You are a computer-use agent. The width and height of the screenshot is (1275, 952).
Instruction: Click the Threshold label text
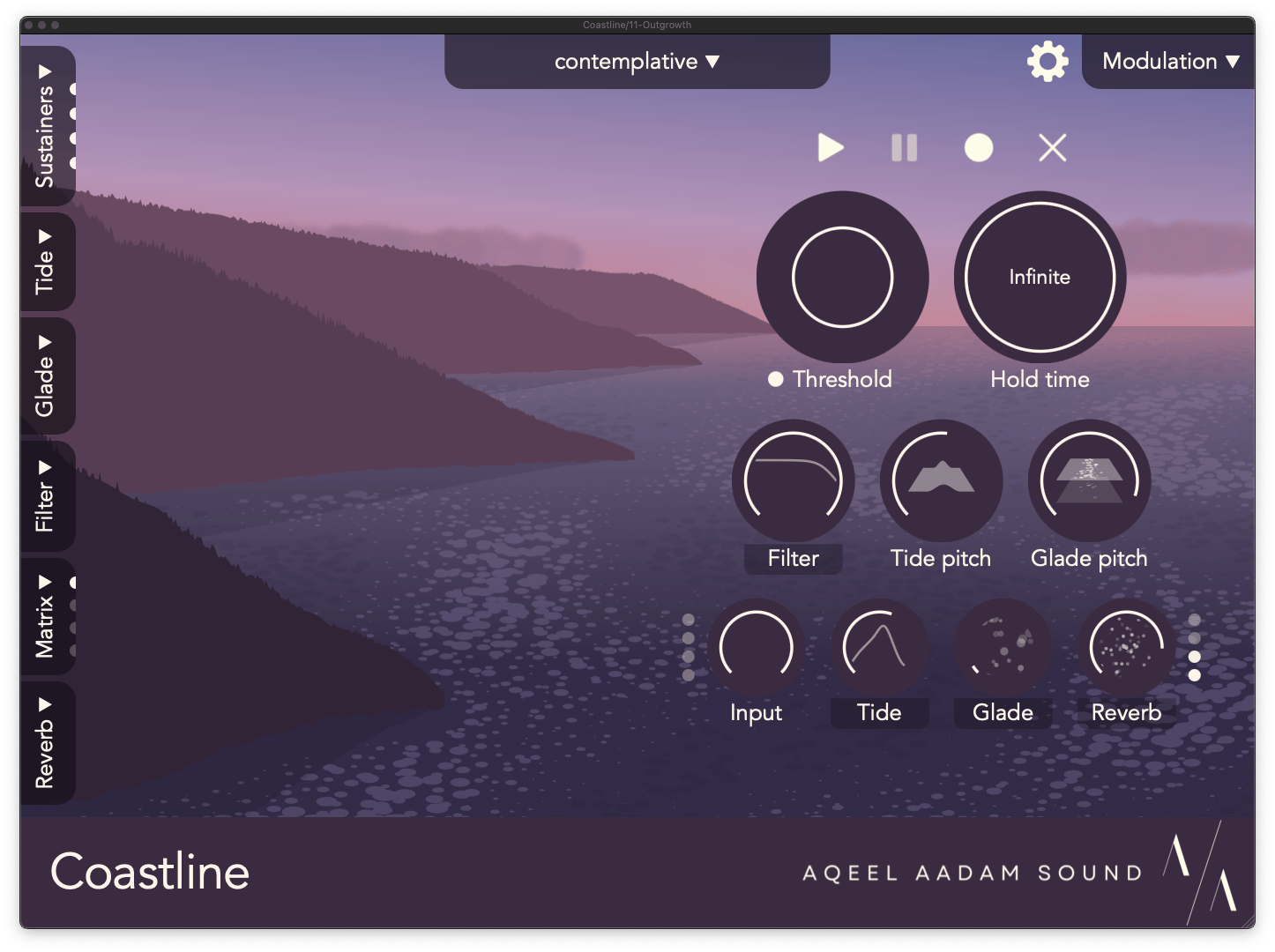pos(842,379)
